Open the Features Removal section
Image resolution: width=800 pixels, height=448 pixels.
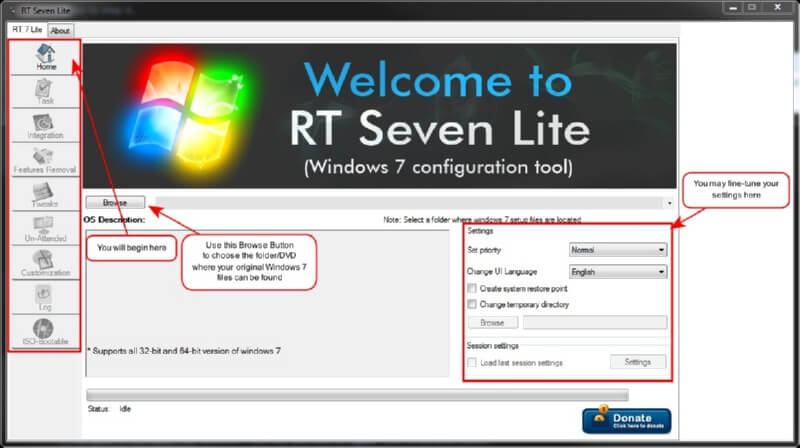tap(45, 160)
